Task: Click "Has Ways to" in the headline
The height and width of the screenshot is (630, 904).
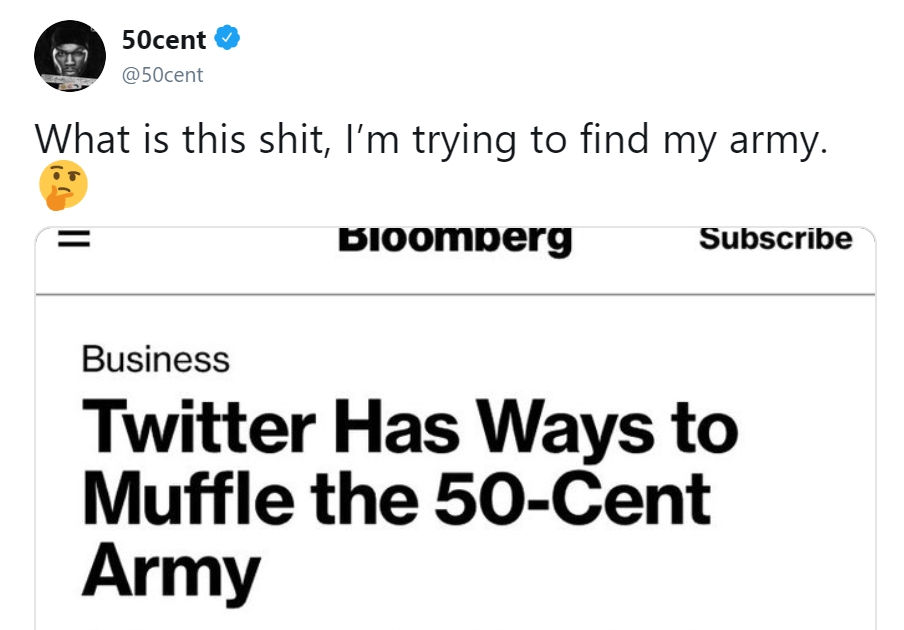Action: click(536, 427)
